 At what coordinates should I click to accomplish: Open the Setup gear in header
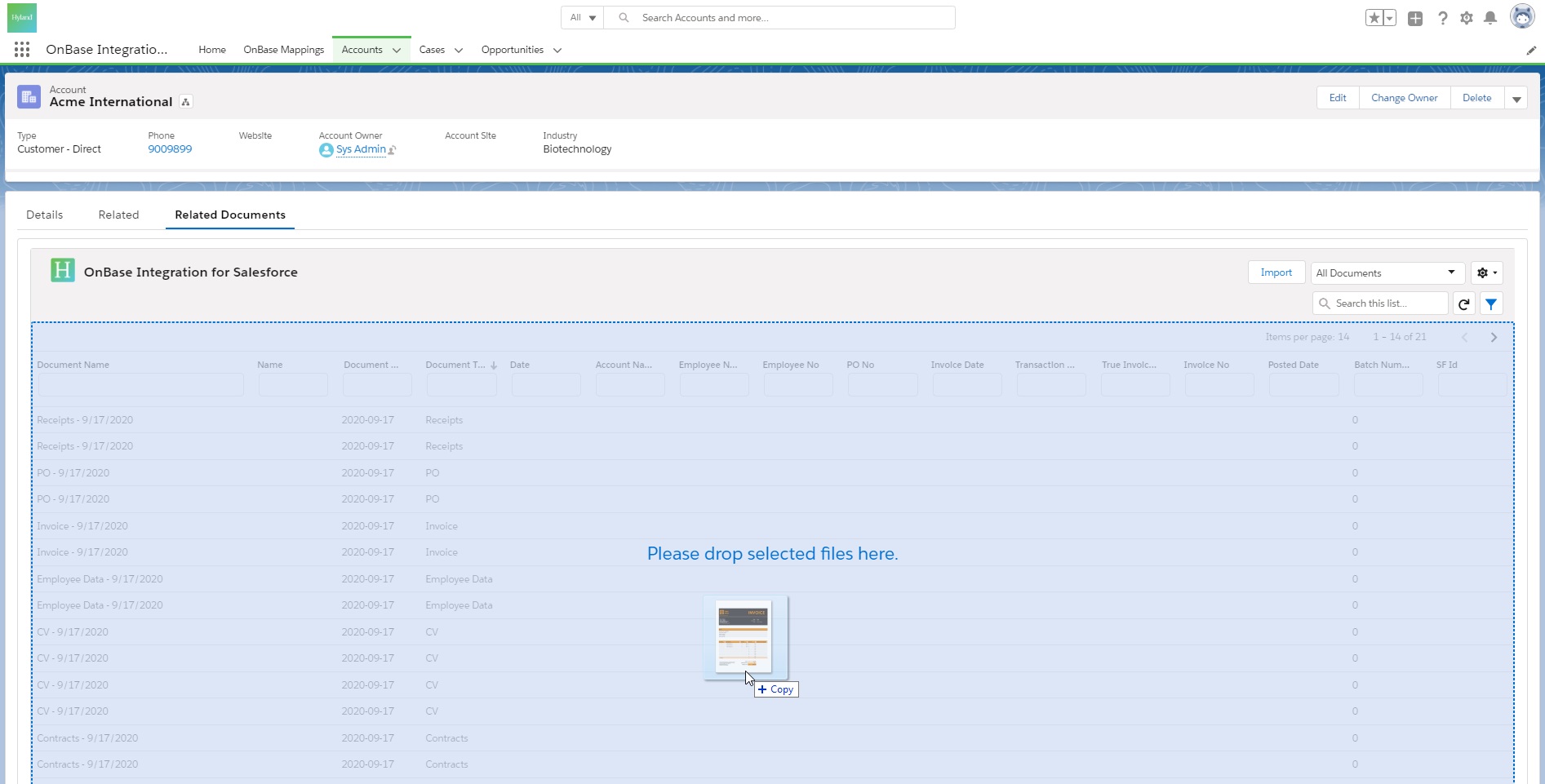click(x=1467, y=18)
